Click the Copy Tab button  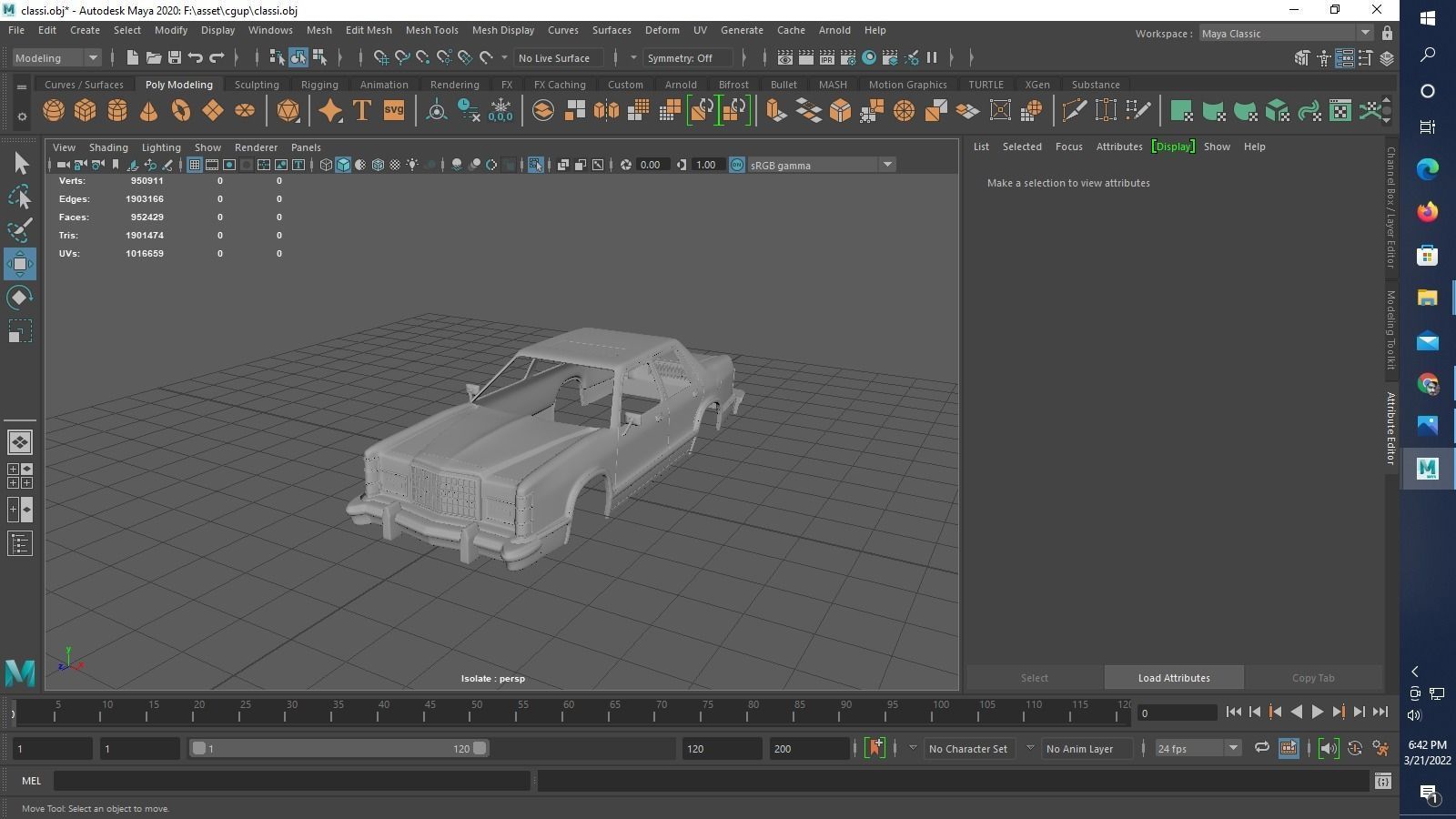pos(1313,678)
